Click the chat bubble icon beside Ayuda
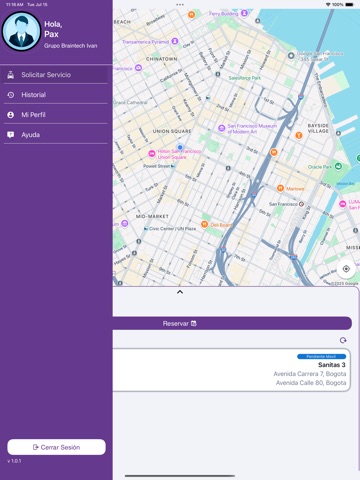Screen dimensions: 360x480 pyautogui.click(x=11, y=135)
